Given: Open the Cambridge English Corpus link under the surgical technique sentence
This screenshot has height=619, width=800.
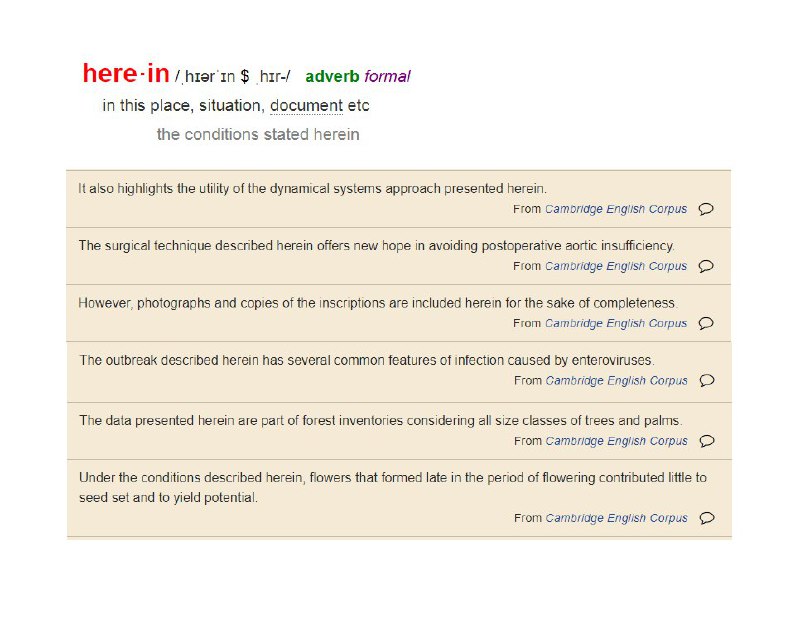Looking at the screenshot, I should click(616, 266).
